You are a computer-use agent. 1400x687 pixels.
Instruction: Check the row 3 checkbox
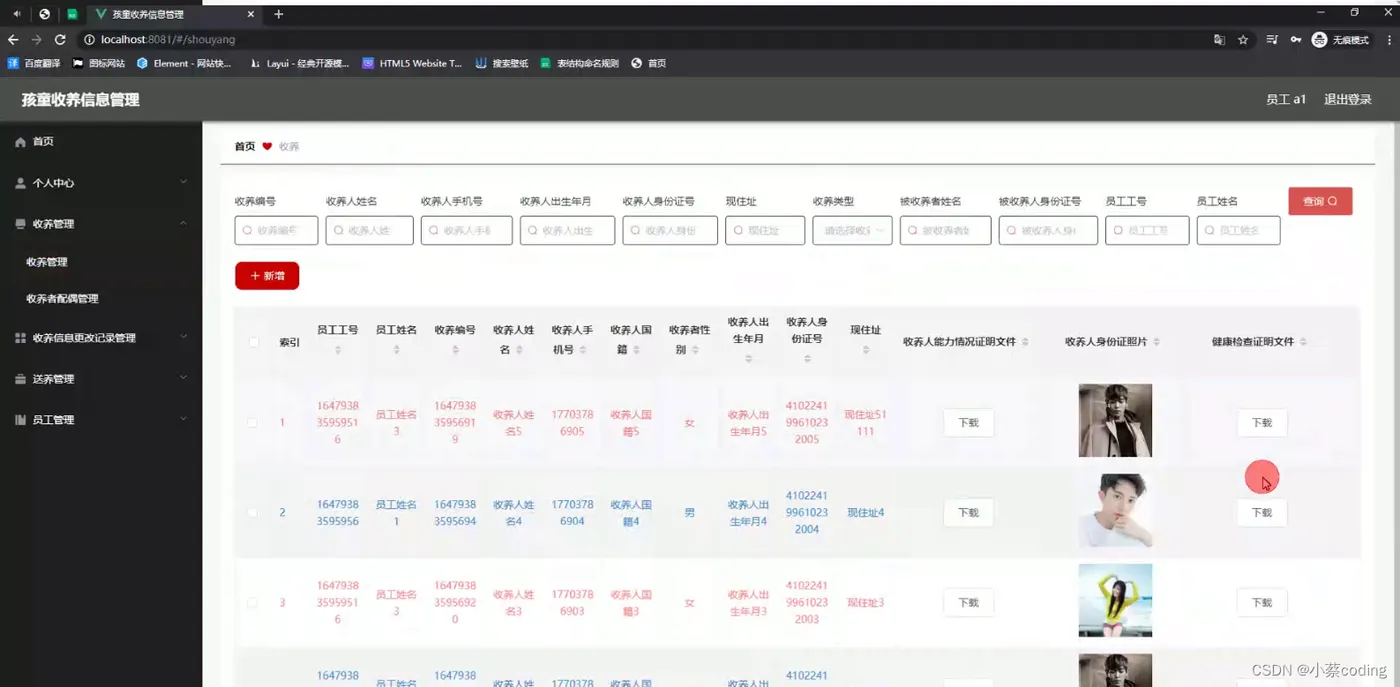(252, 603)
